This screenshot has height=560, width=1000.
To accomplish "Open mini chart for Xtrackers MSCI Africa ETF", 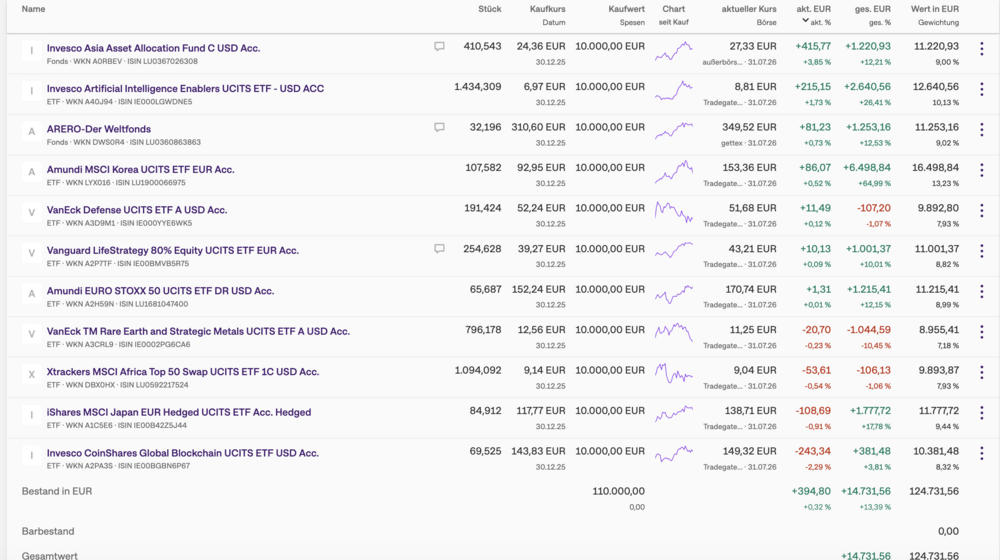I will (x=673, y=374).
